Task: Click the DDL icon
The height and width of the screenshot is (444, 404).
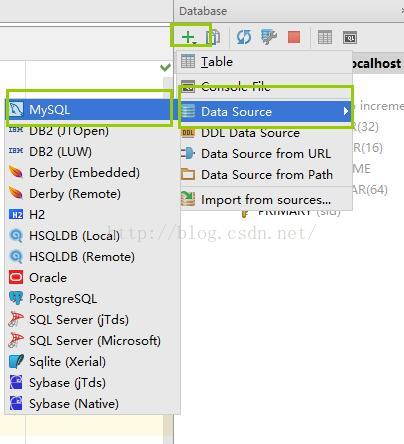Action: (x=188, y=133)
